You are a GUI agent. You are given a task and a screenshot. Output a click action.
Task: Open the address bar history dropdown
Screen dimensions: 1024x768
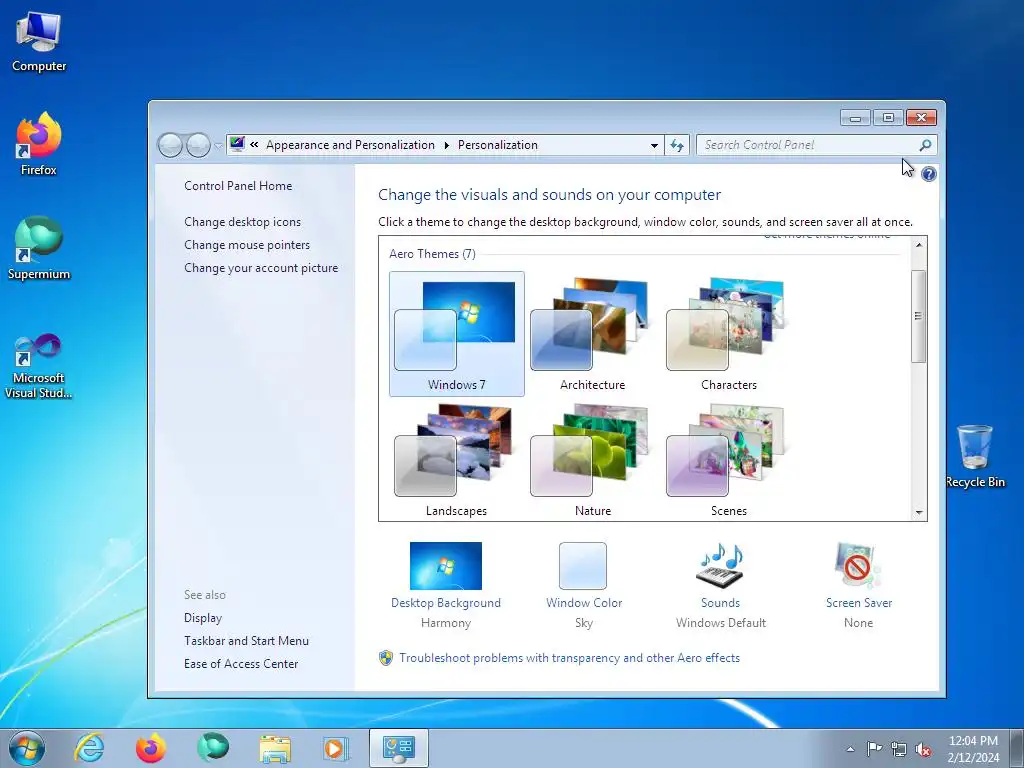tap(654, 145)
